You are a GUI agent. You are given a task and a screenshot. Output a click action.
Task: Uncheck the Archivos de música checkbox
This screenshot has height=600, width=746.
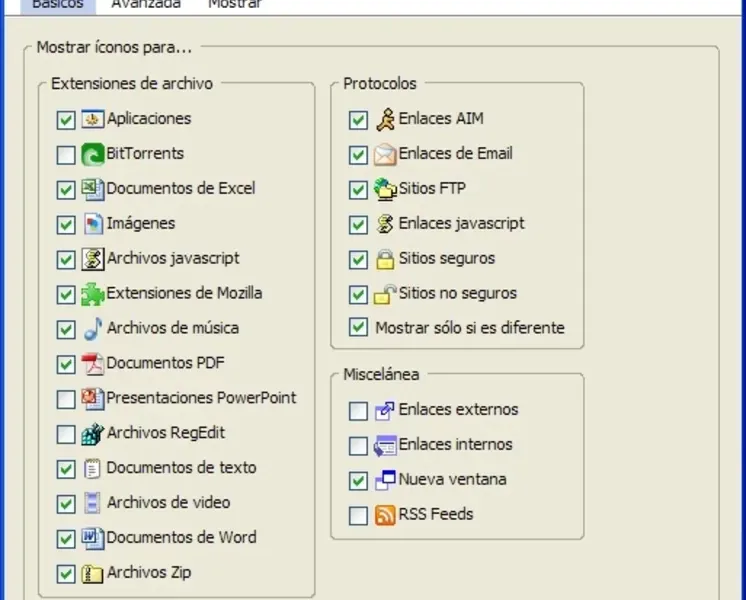(x=66, y=330)
